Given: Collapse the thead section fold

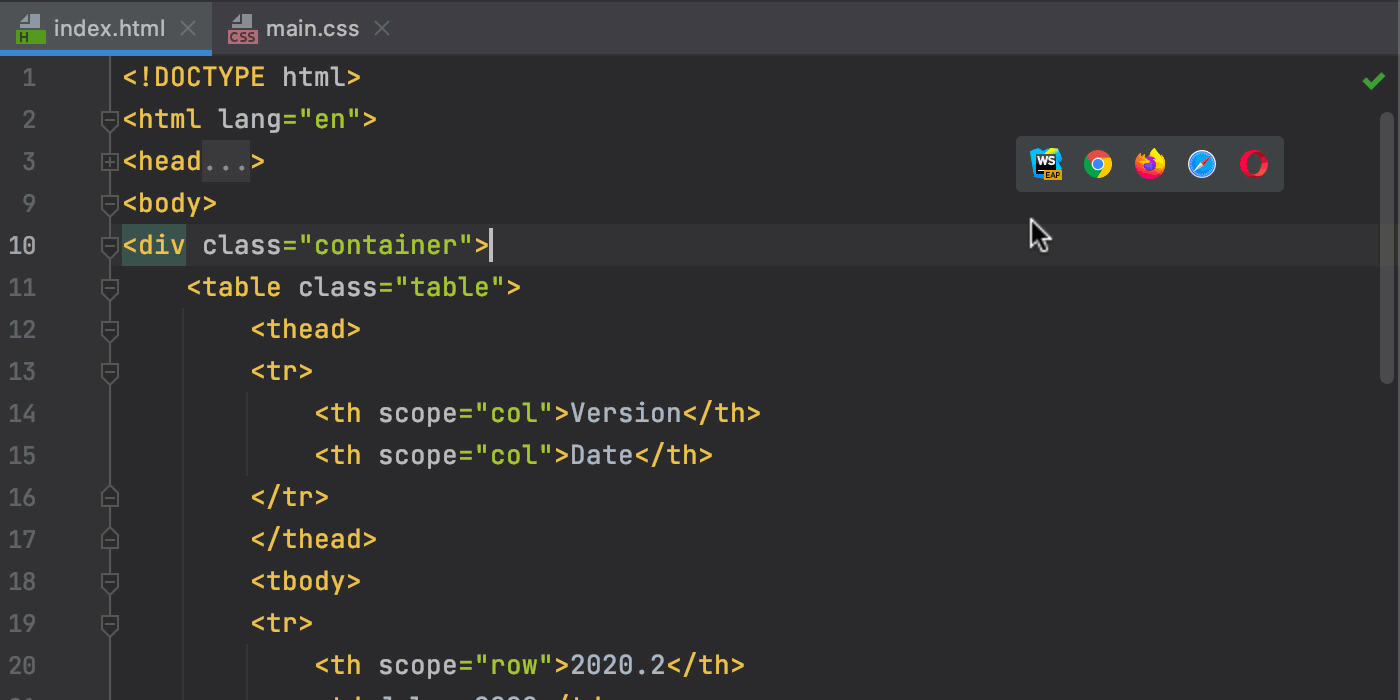Looking at the screenshot, I should click(x=110, y=330).
